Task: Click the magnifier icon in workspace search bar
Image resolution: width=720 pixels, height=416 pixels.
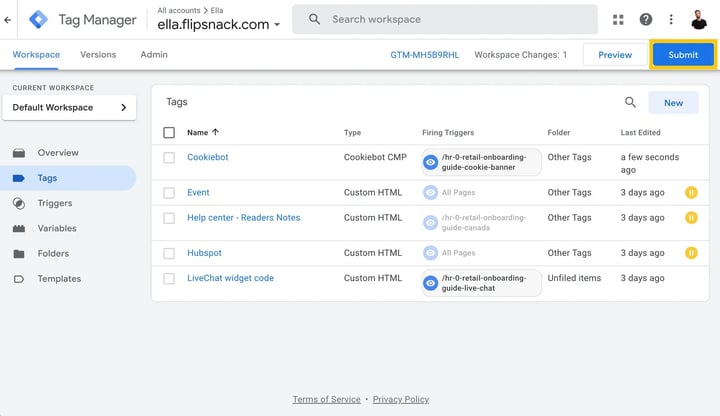Action: pos(315,19)
